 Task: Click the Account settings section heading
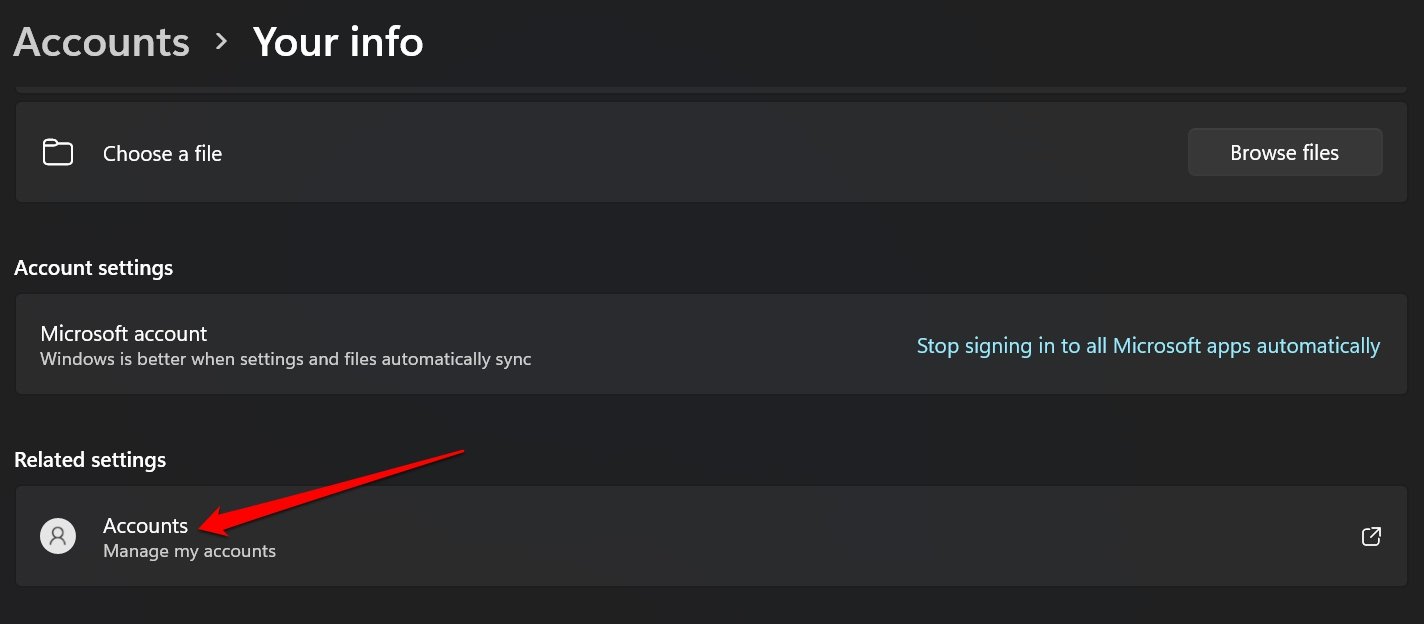point(93,268)
